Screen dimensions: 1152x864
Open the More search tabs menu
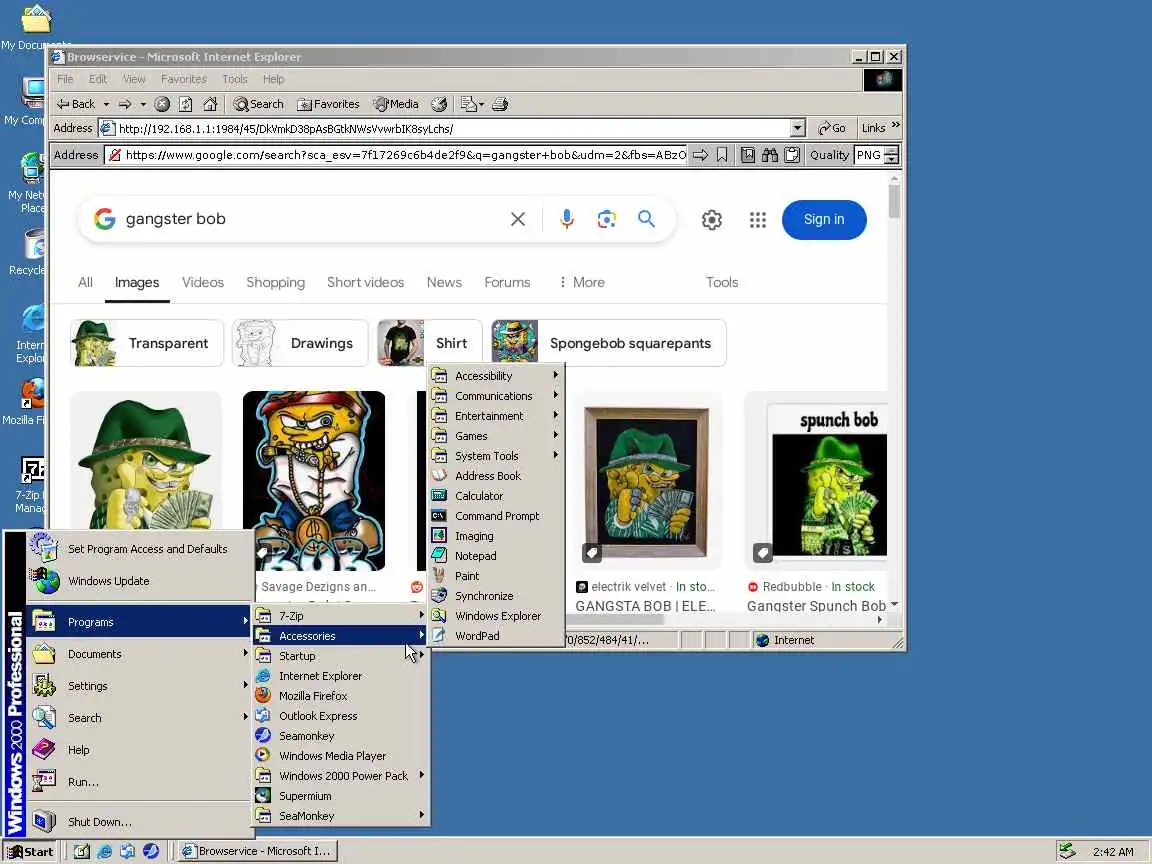coord(581,282)
